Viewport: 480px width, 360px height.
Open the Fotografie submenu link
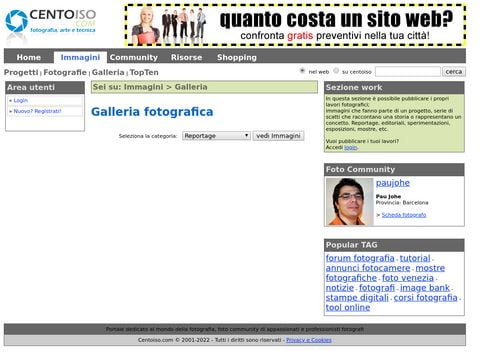pyautogui.click(x=65, y=72)
